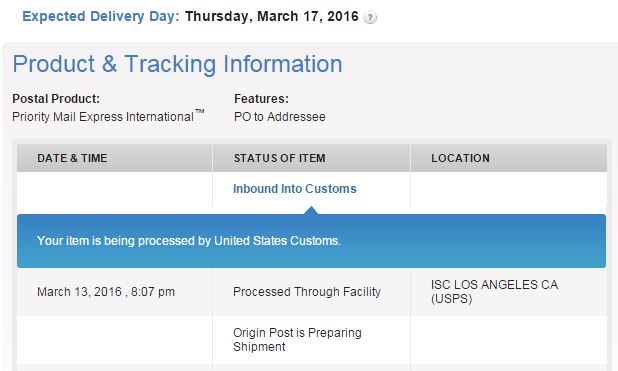Screen dimensions: 618x371
Task: Click the Priority Mail Express International text
Action: [103, 117]
